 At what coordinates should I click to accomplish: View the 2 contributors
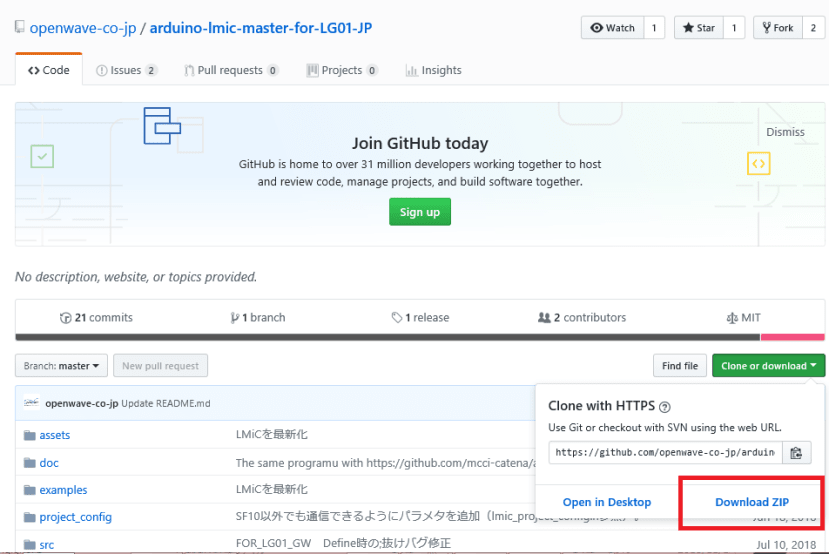582,318
